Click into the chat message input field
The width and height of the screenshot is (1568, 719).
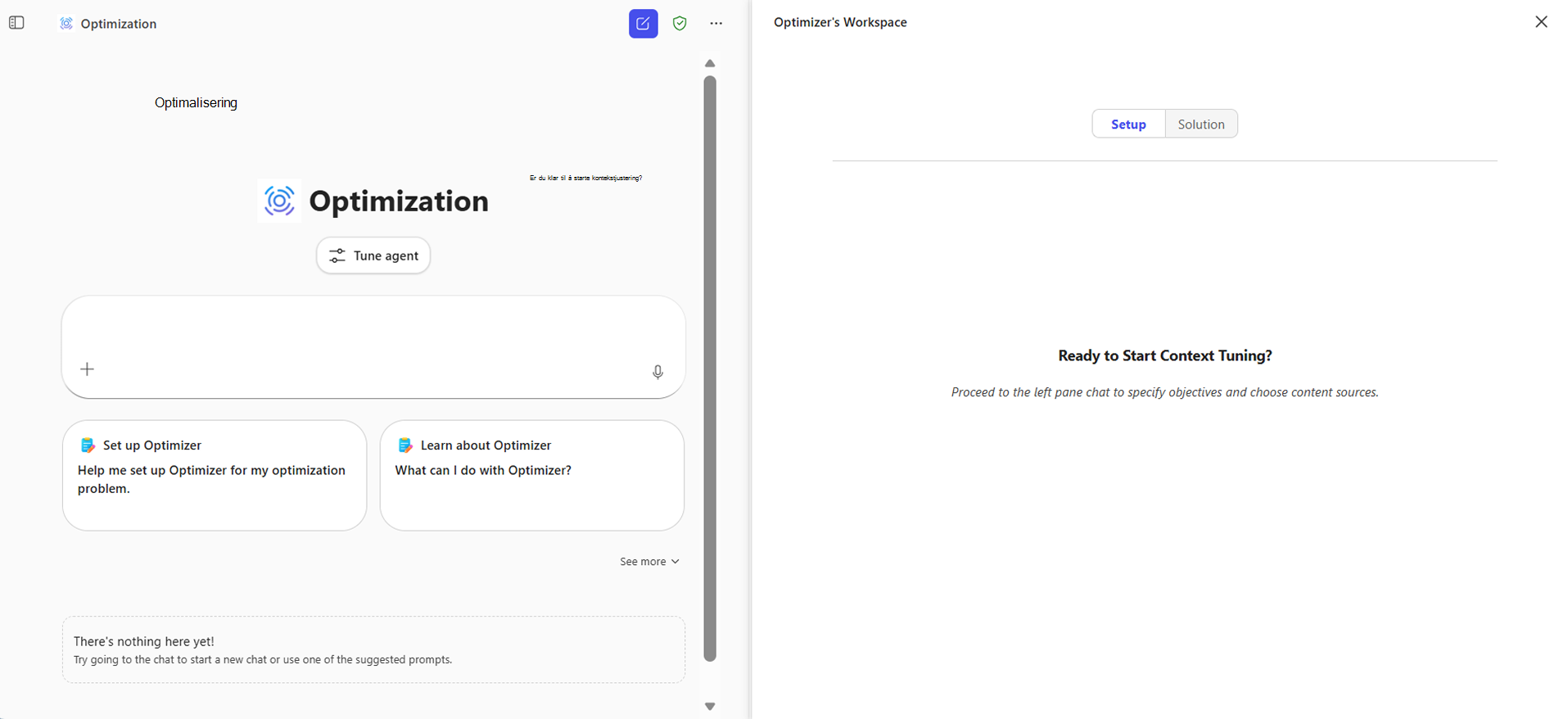pos(373,347)
